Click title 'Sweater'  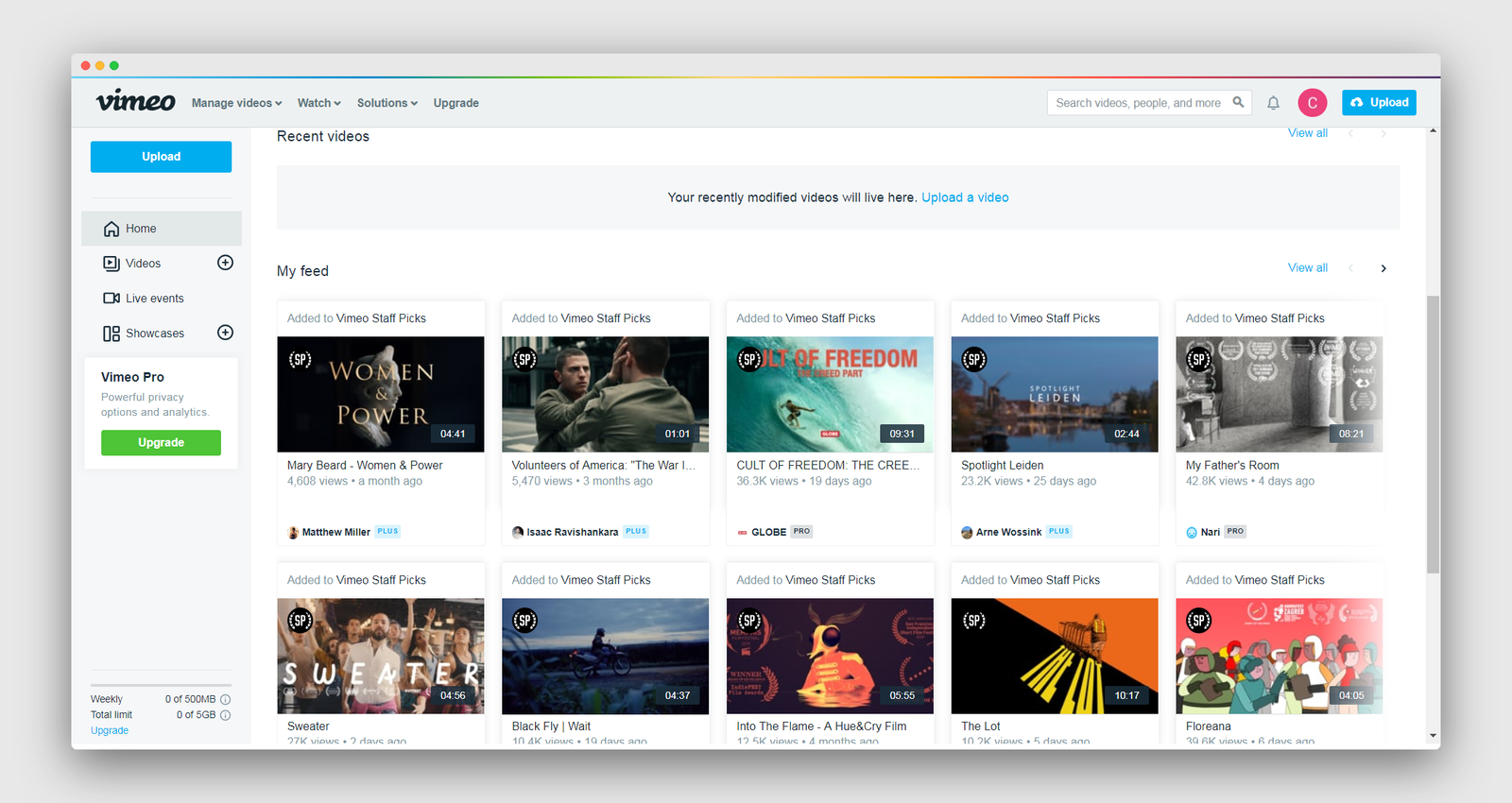click(x=308, y=726)
